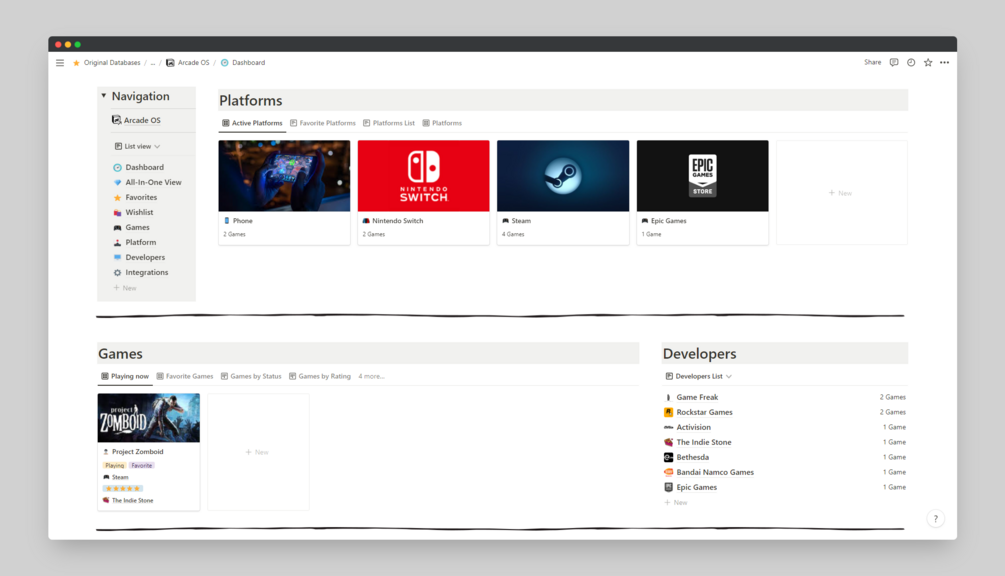The width and height of the screenshot is (1005, 576).
Task: Click Steam label on Project Zomboid card
Action: tap(120, 477)
